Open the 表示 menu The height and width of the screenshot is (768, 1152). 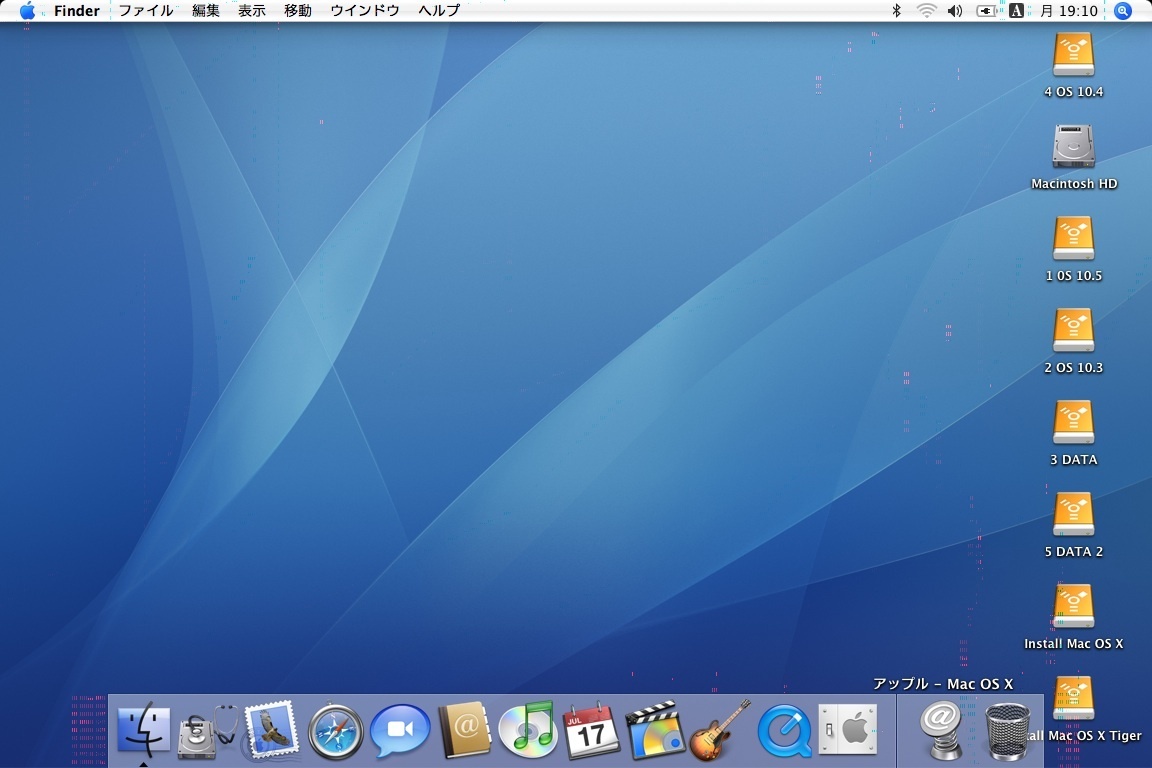[251, 10]
